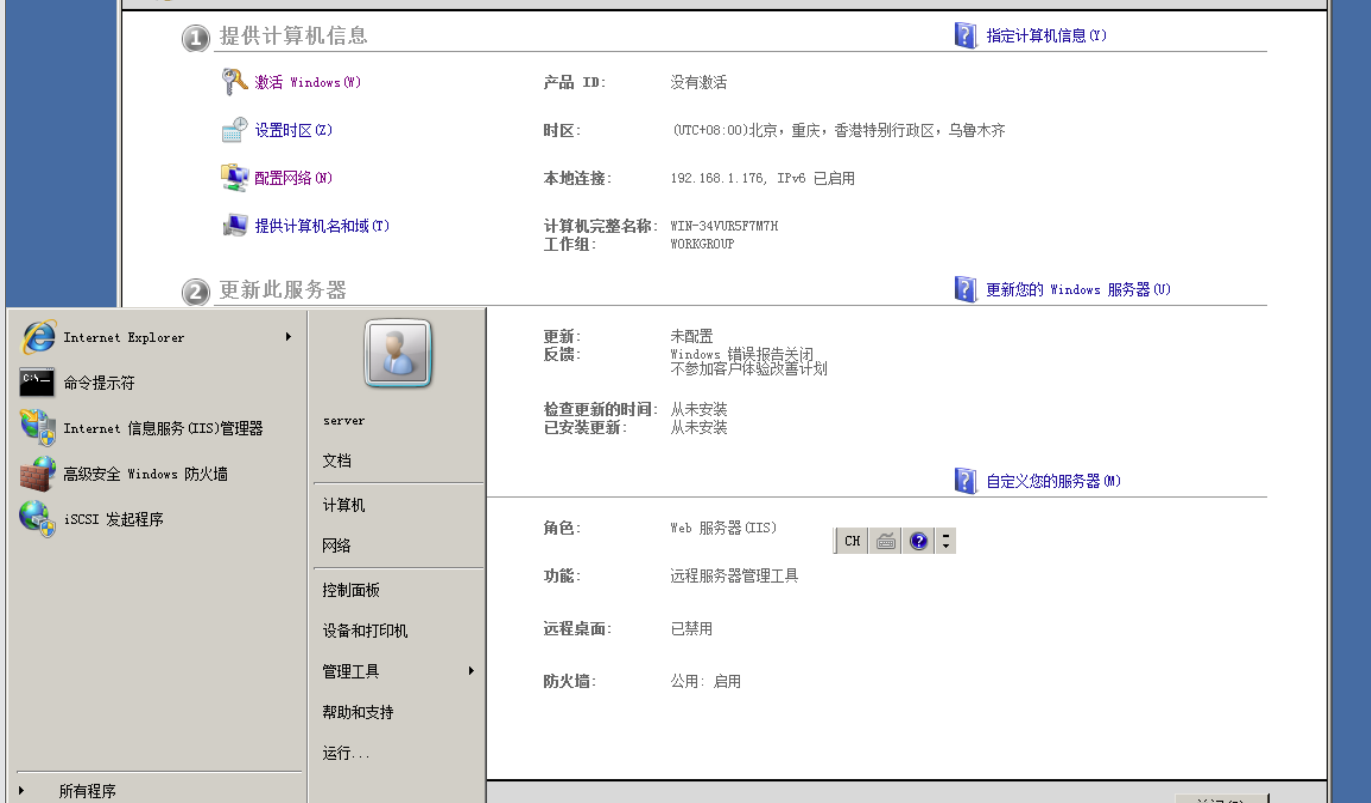
Task: Click the CH input language button
Action: [852, 541]
